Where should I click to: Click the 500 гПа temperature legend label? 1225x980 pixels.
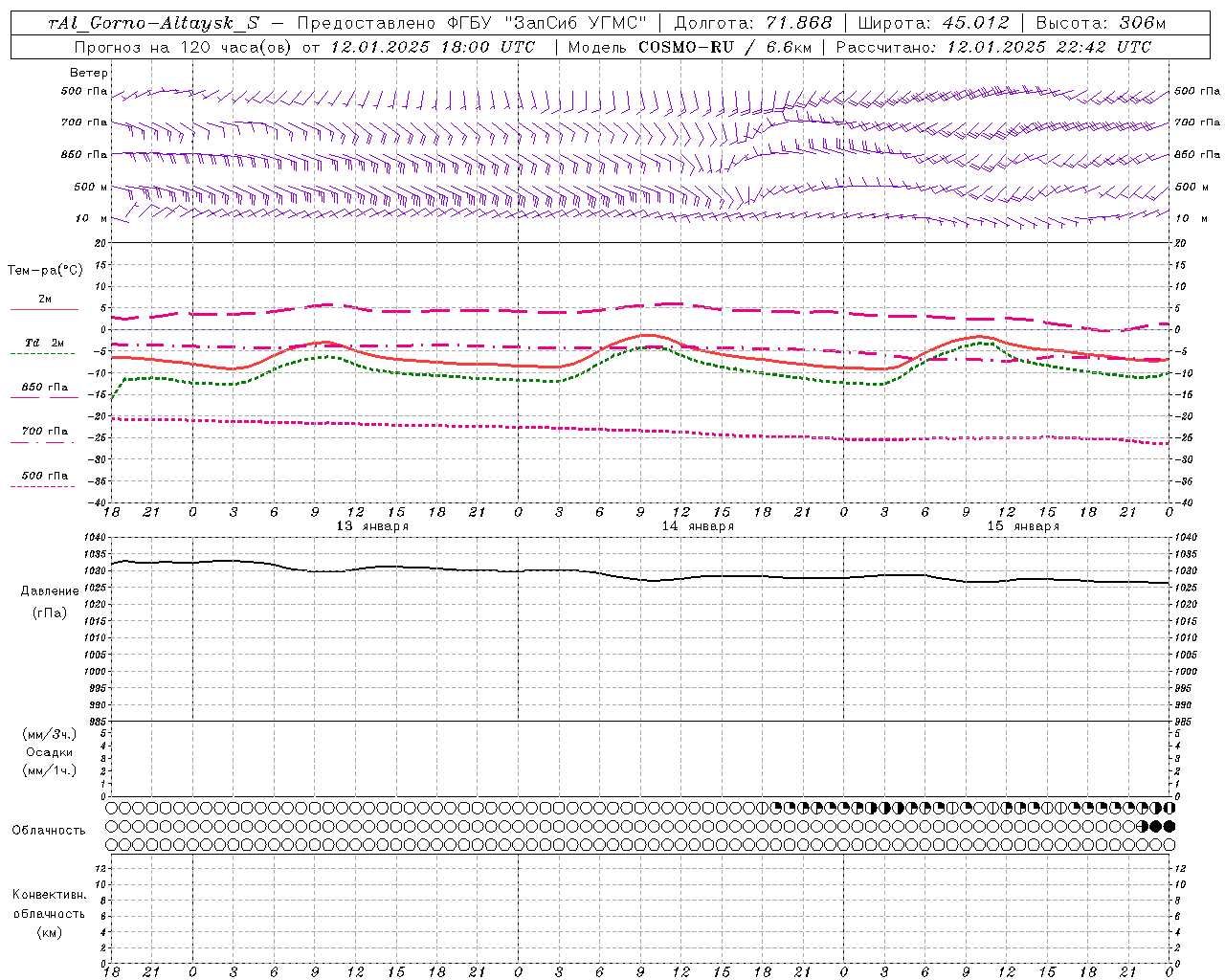(x=45, y=476)
